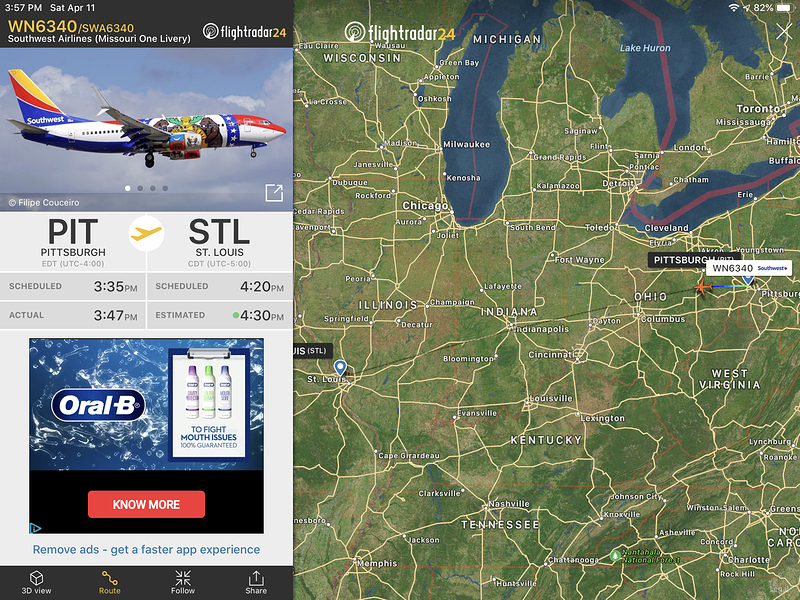800x600 pixels.
Task: Tap the Follow aircraft icon
Action: pyautogui.click(x=183, y=582)
